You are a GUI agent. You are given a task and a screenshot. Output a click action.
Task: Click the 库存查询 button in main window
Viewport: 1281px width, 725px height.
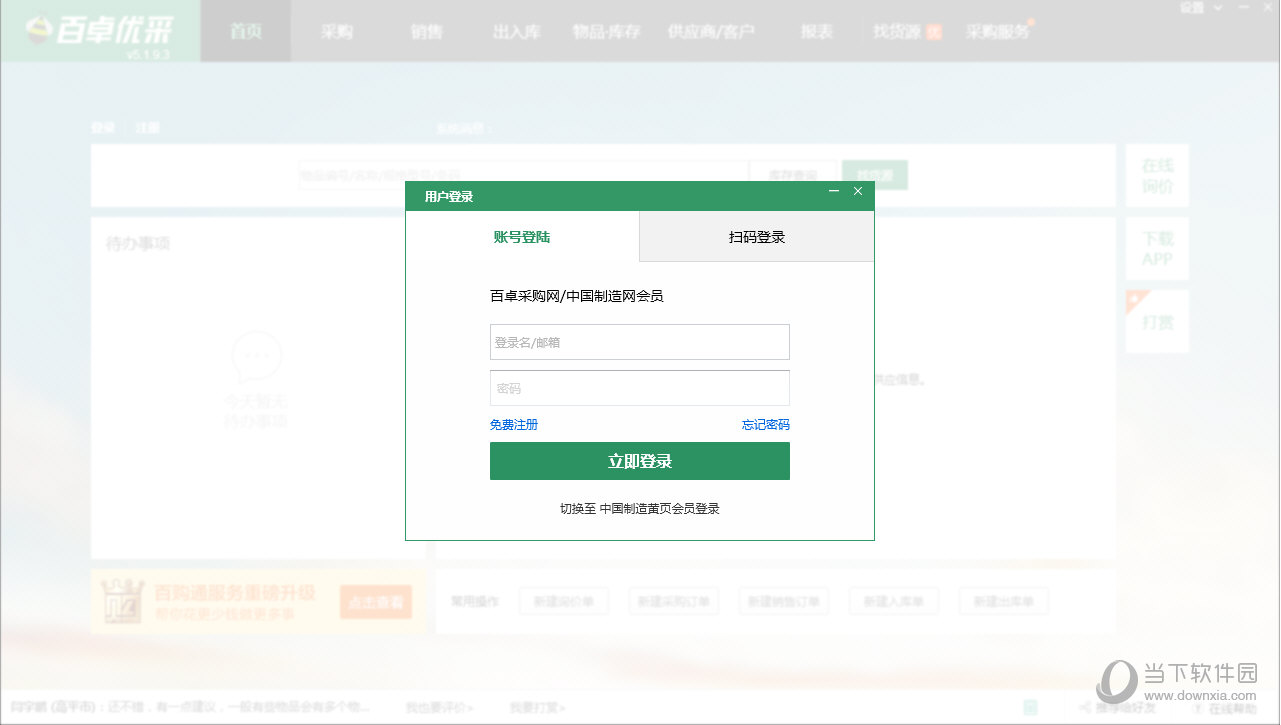click(794, 175)
